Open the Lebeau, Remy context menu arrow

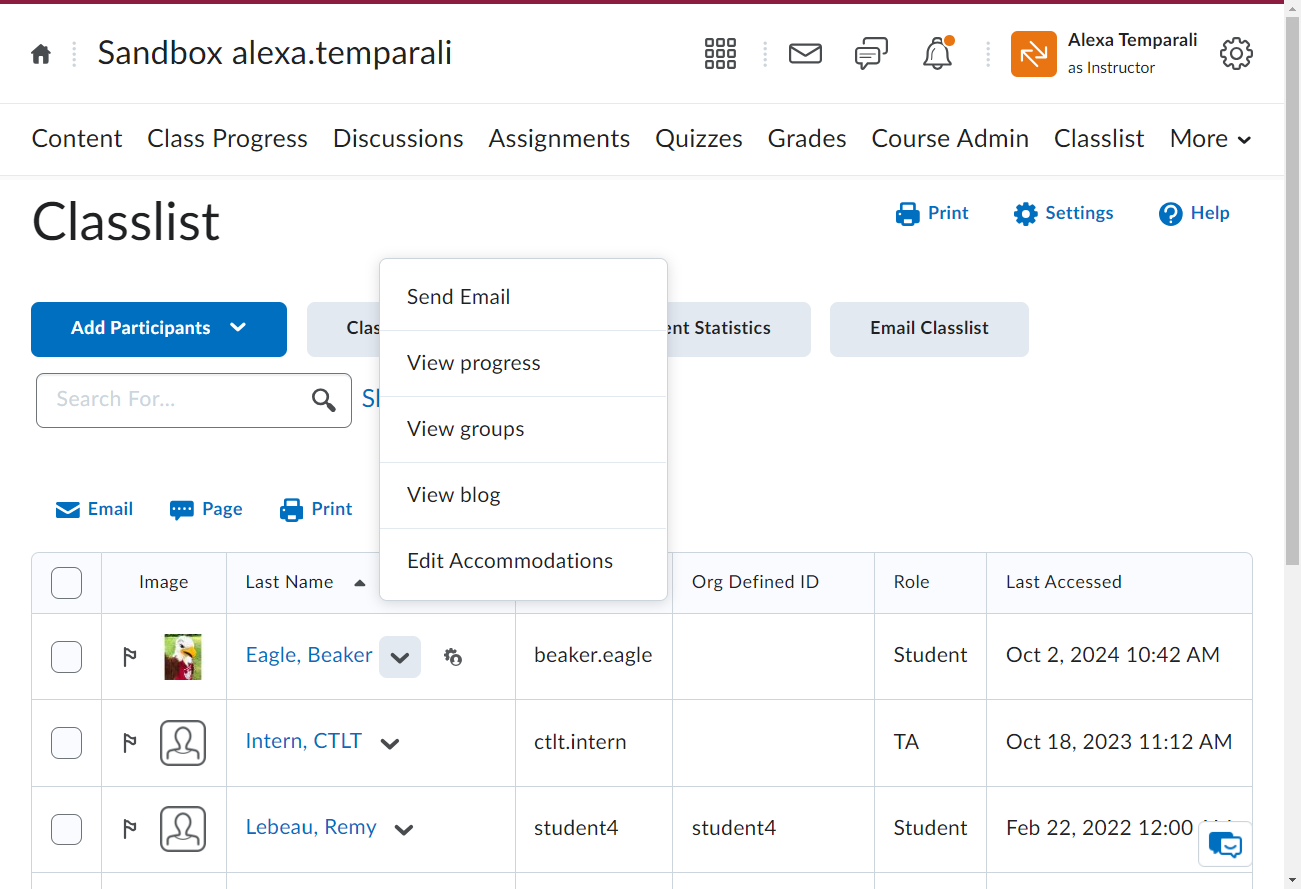pyautogui.click(x=404, y=829)
